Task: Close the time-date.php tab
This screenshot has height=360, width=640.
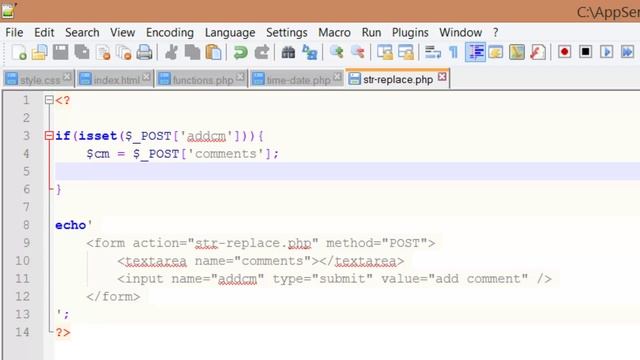Action: tap(338, 77)
